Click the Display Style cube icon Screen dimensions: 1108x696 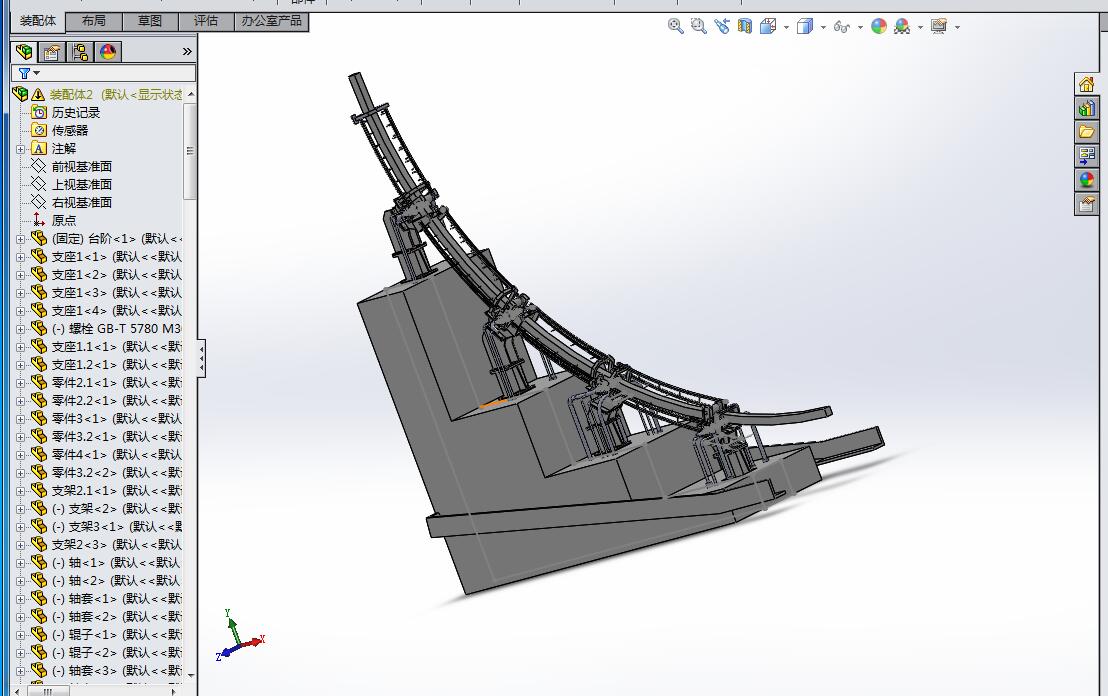805,27
